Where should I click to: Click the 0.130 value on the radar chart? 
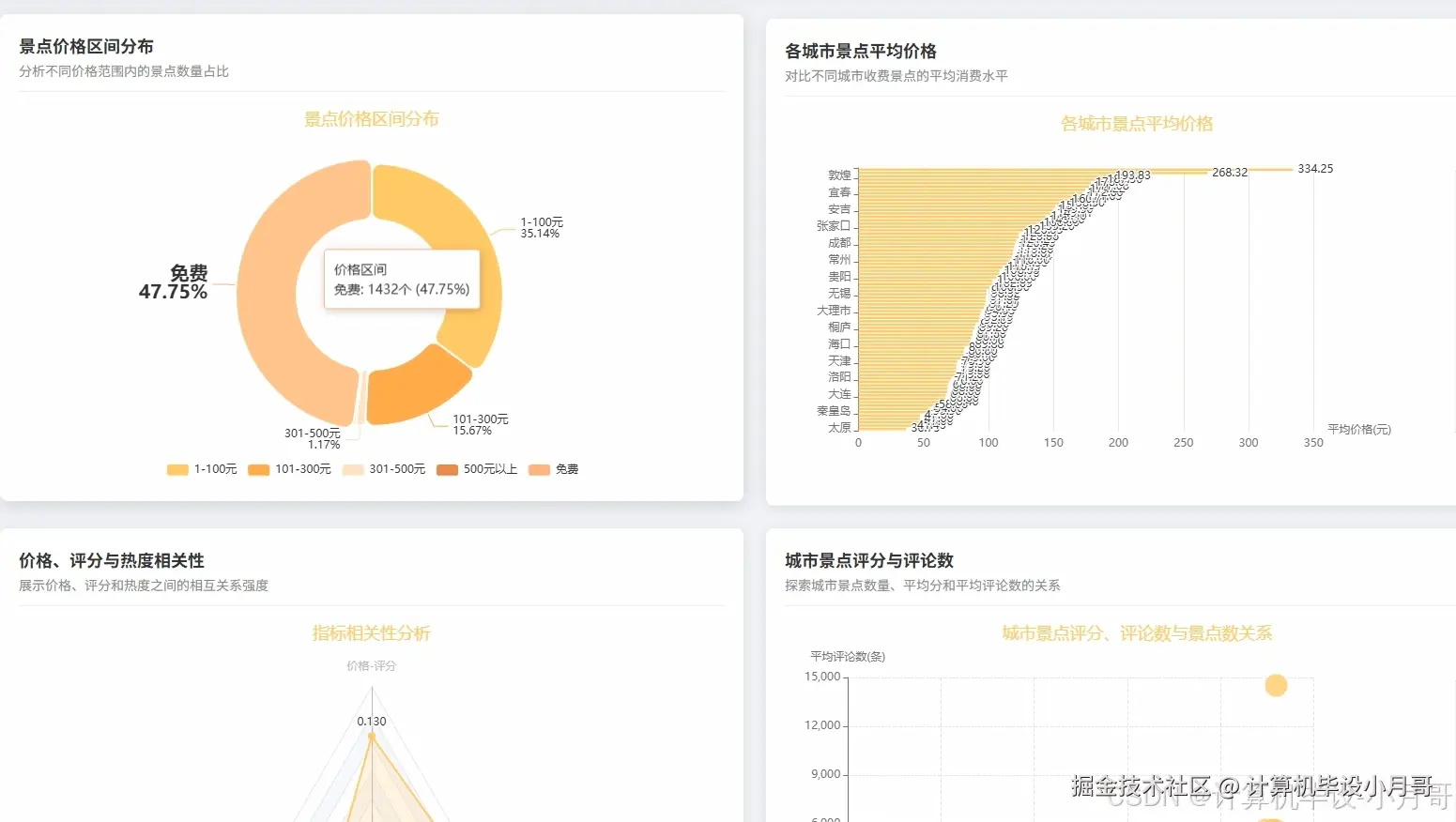click(371, 721)
